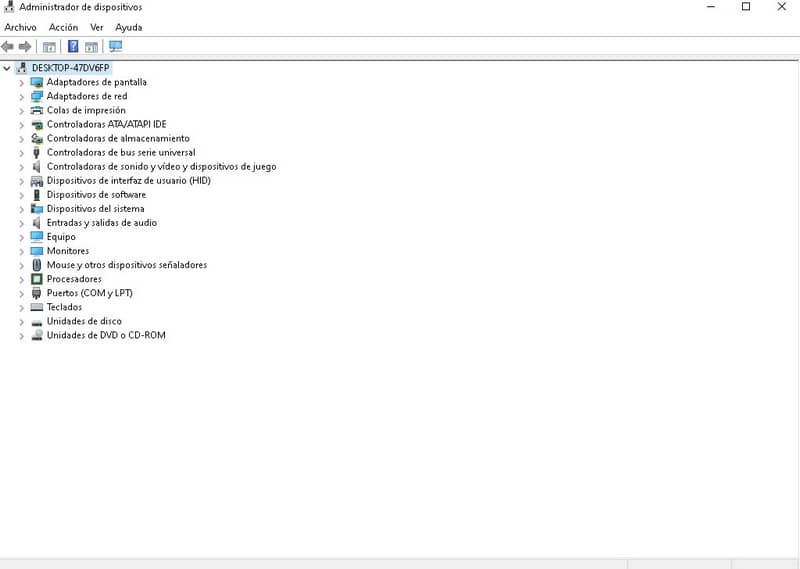Click the Entradas y salidas de audio icon
Image resolution: width=800 pixels, height=569 pixels.
36,223
